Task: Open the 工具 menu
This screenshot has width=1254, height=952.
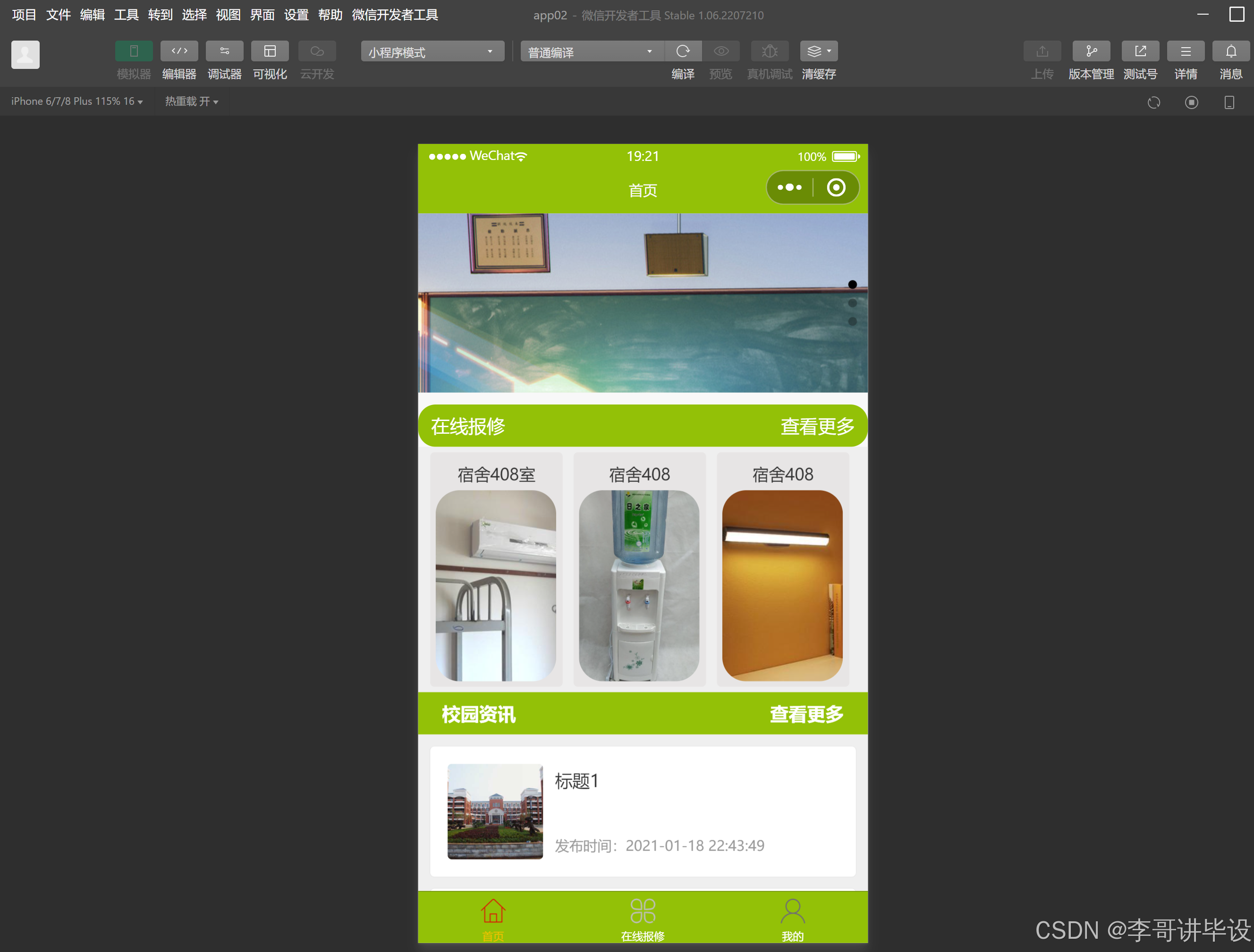Action: pos(126,15)
